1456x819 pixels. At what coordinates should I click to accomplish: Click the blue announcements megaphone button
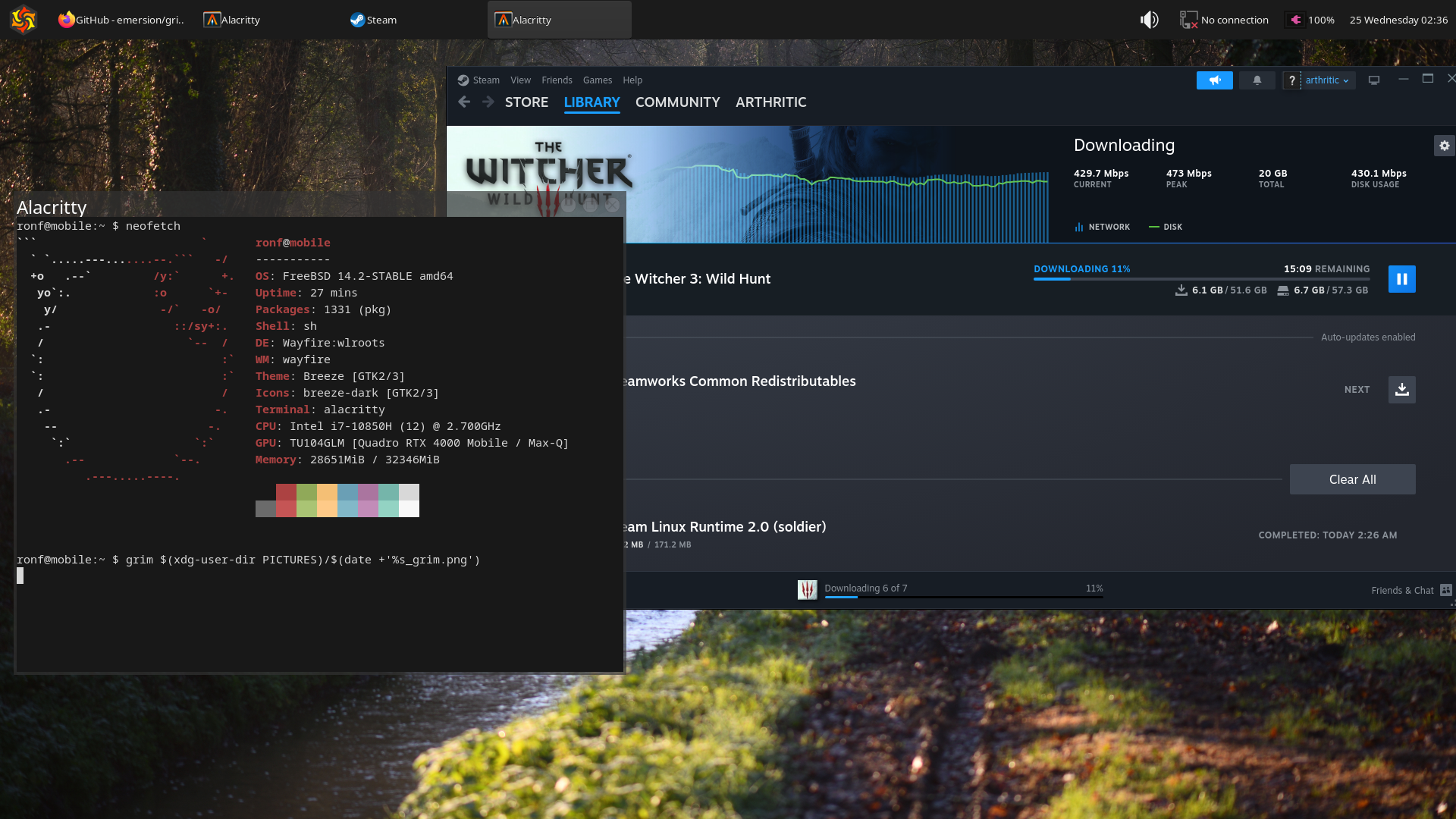(1215, 80)
